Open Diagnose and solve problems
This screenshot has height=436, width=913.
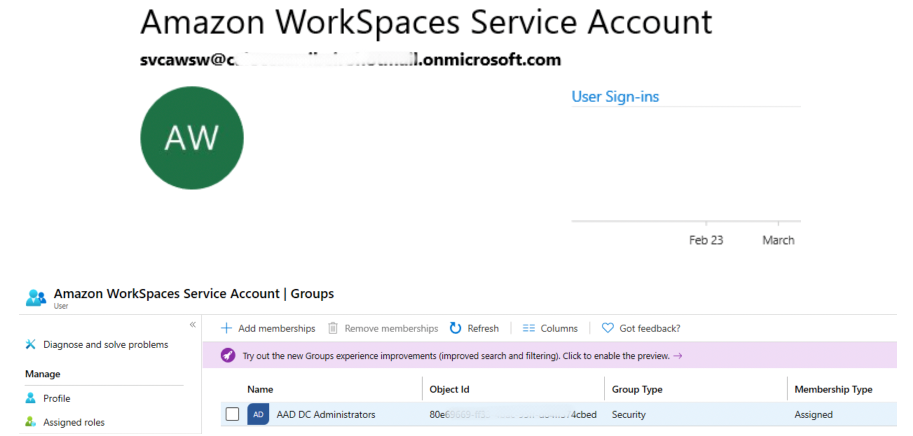coord(105,345)
